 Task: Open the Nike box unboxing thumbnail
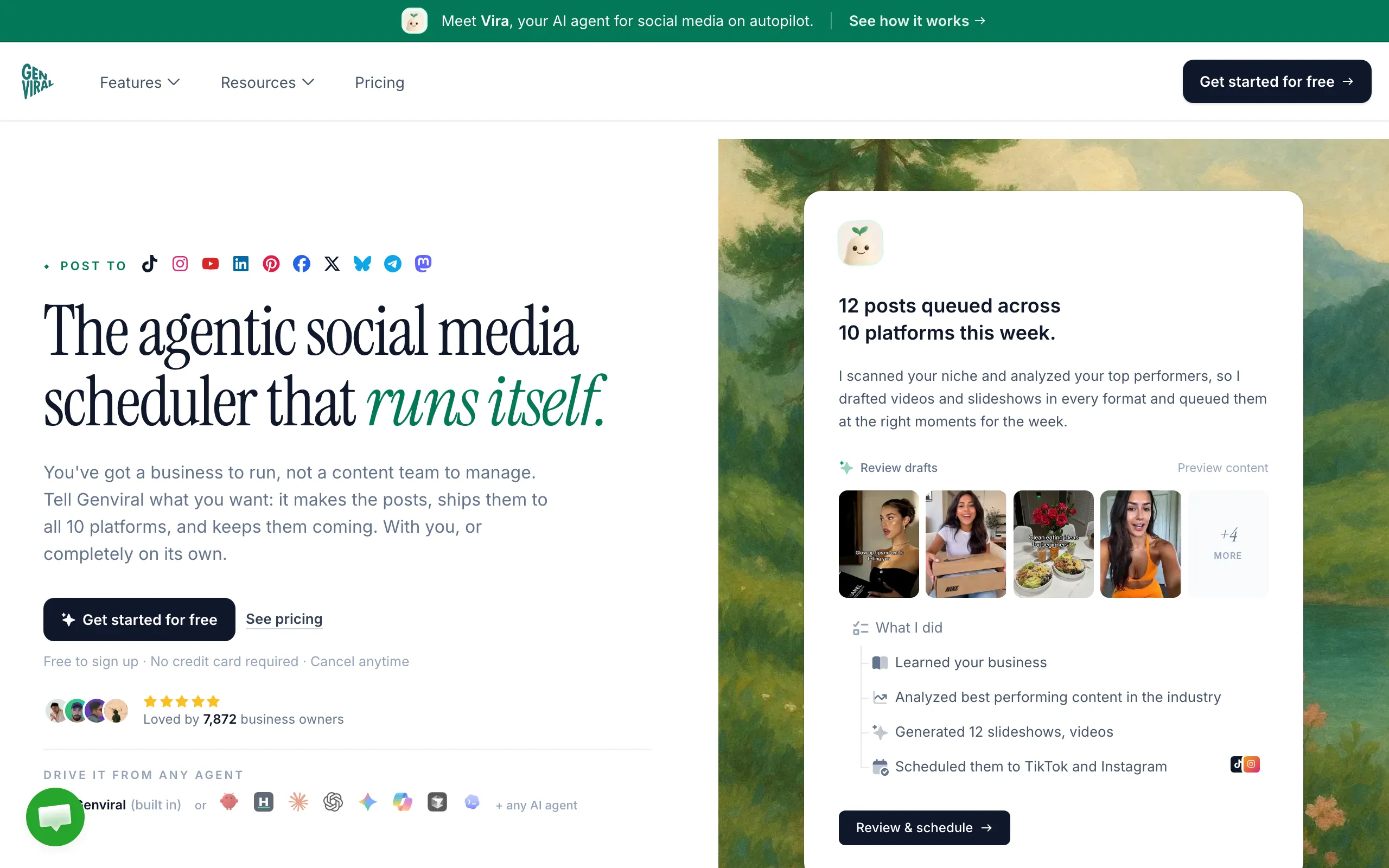966,544
